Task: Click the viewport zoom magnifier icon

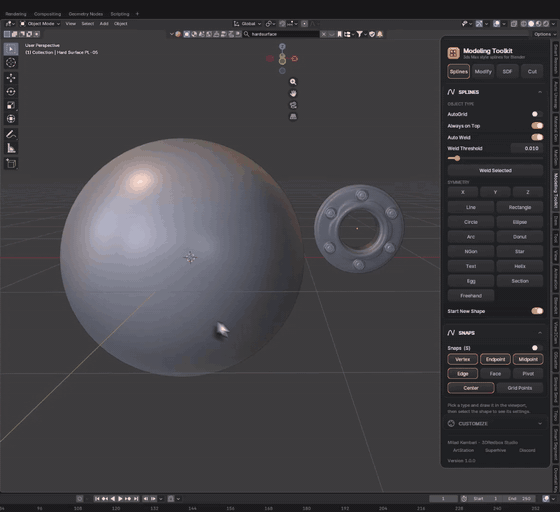Action: [x=293, y=82]
